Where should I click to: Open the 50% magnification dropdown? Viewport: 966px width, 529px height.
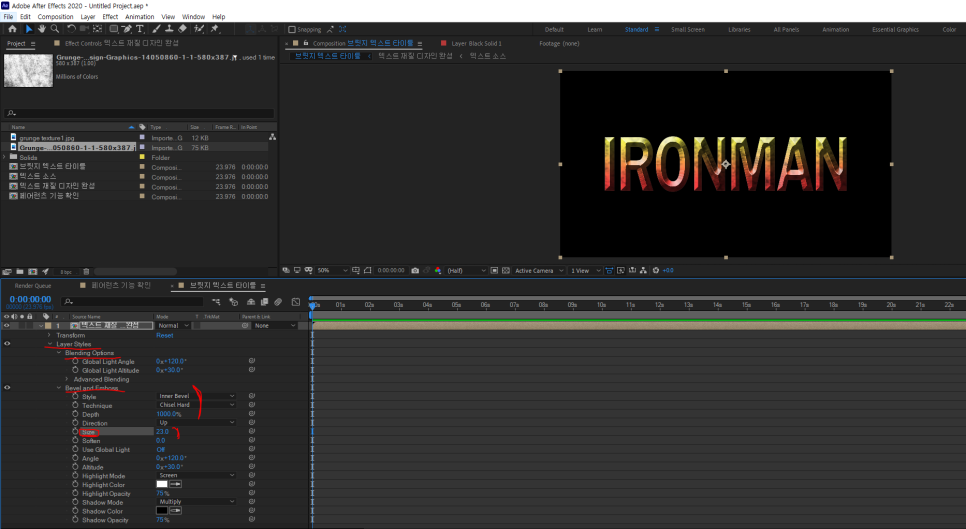click(x=333, y=270)
